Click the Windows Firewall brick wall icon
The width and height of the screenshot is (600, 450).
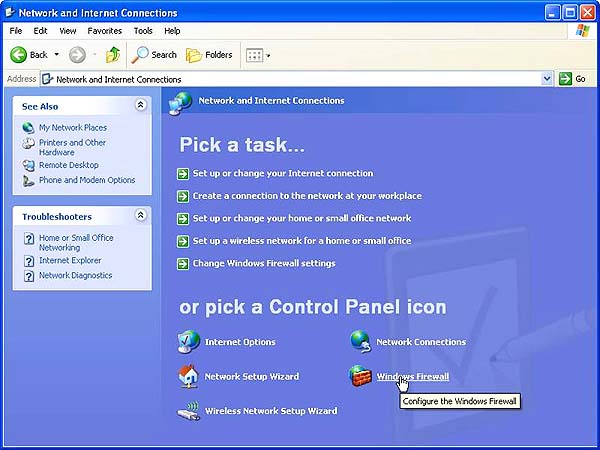(x=360, y=376)
